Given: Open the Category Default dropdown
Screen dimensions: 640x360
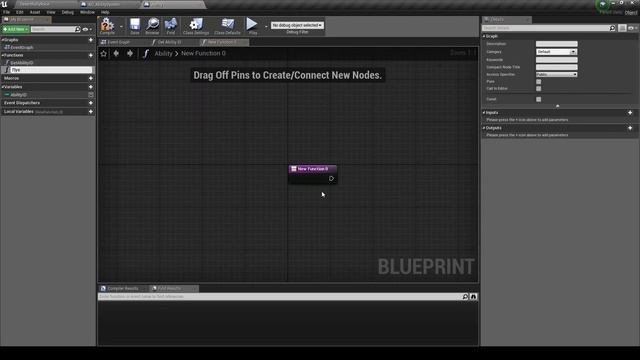Looking at the screenshot, I should click(x=556, y=52).
